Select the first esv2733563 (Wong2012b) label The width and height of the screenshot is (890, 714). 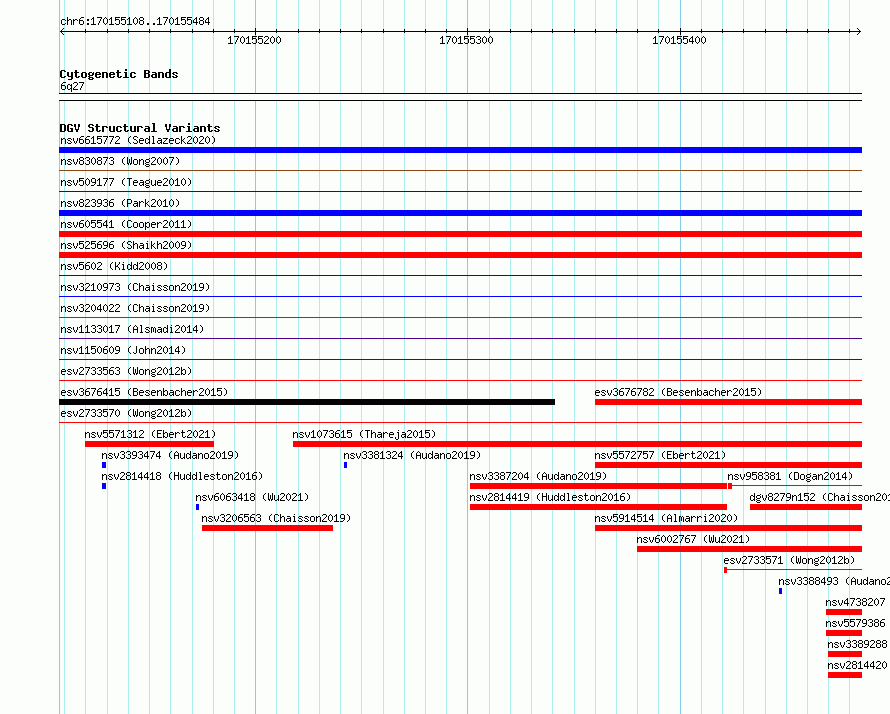pyautogui.click(x=126, y=371)
